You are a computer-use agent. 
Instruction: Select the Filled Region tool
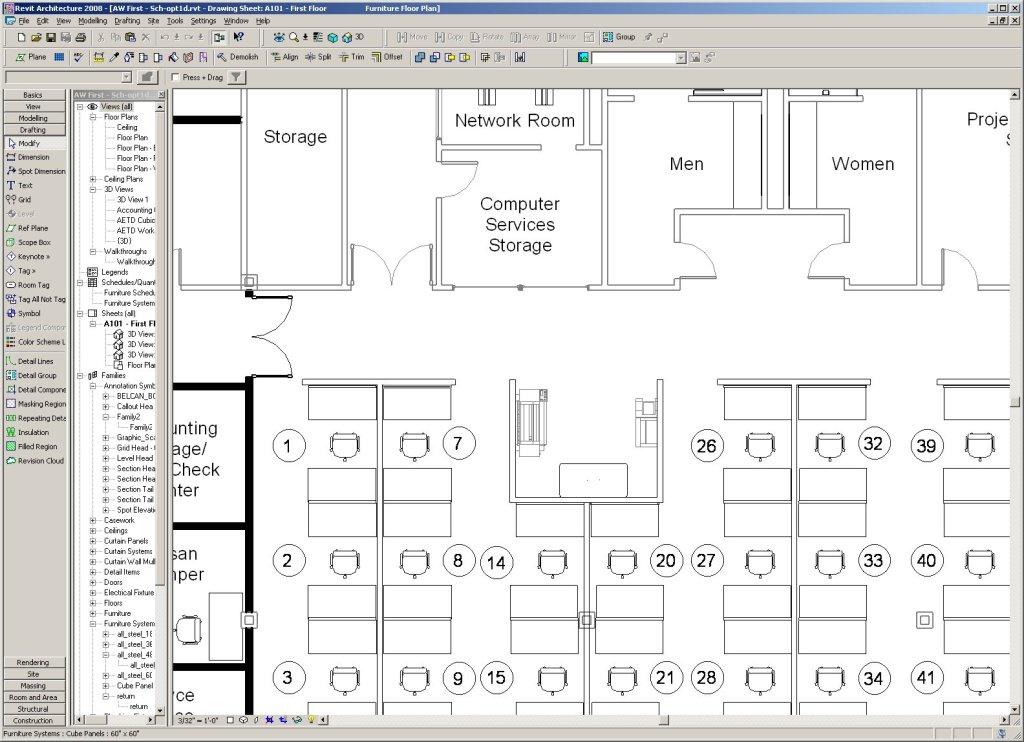coord(33,447)
